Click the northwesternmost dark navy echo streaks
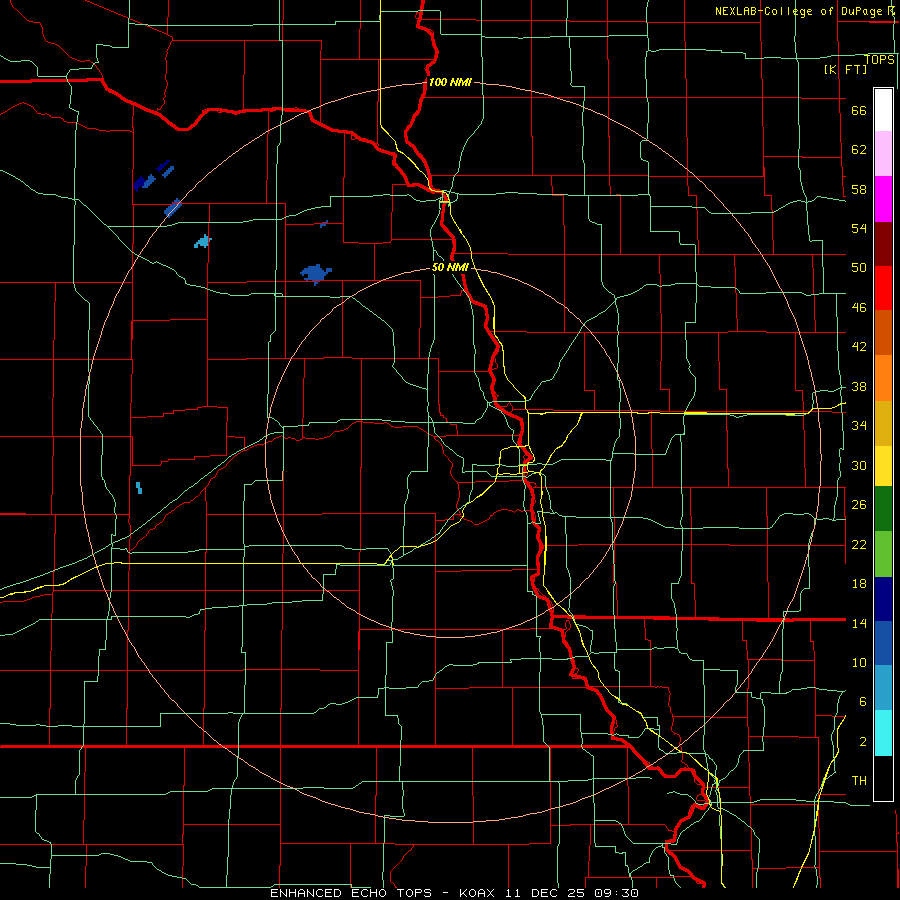 (153, 175)
